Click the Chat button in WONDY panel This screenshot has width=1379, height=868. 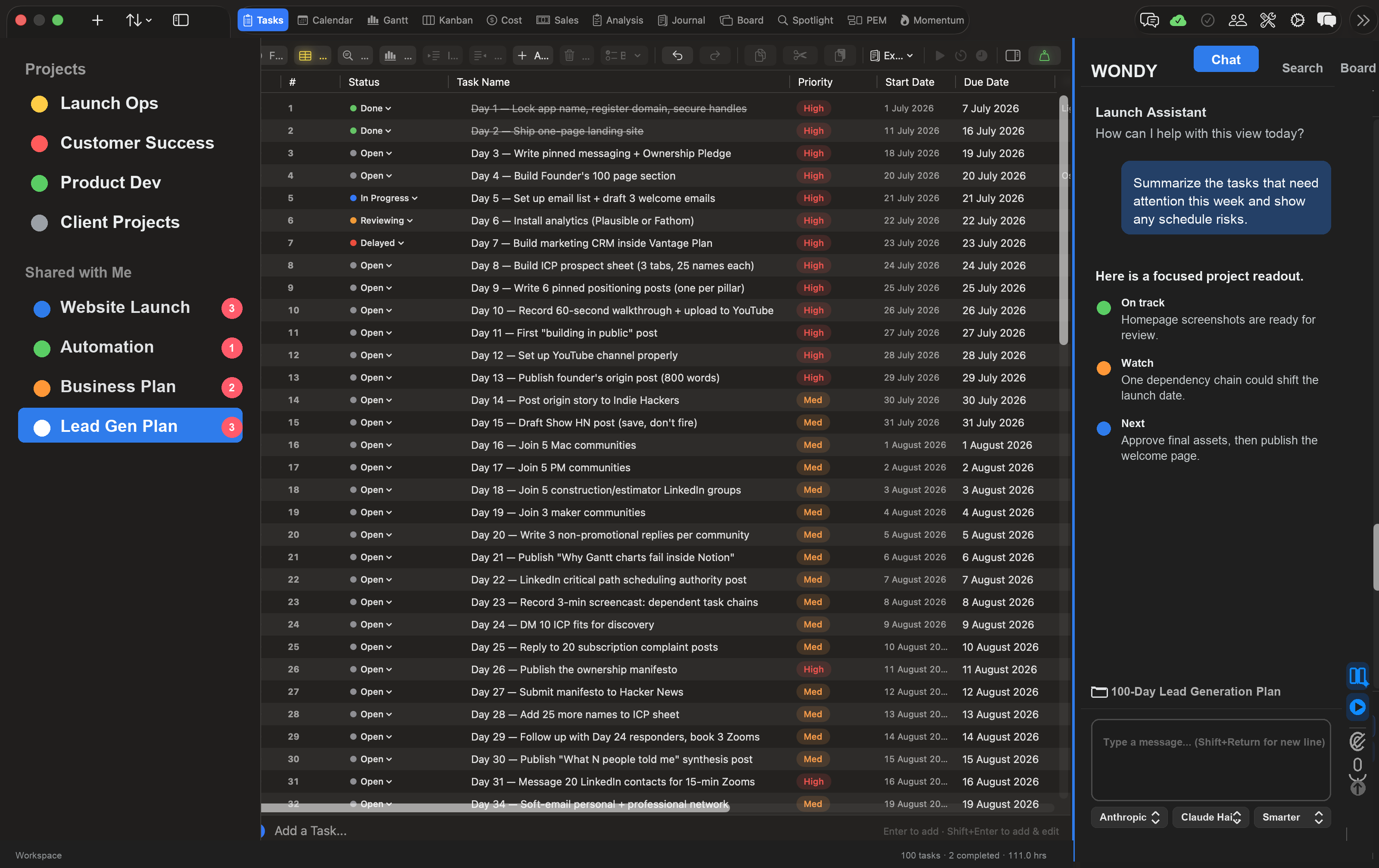[x=1226, y=59]
